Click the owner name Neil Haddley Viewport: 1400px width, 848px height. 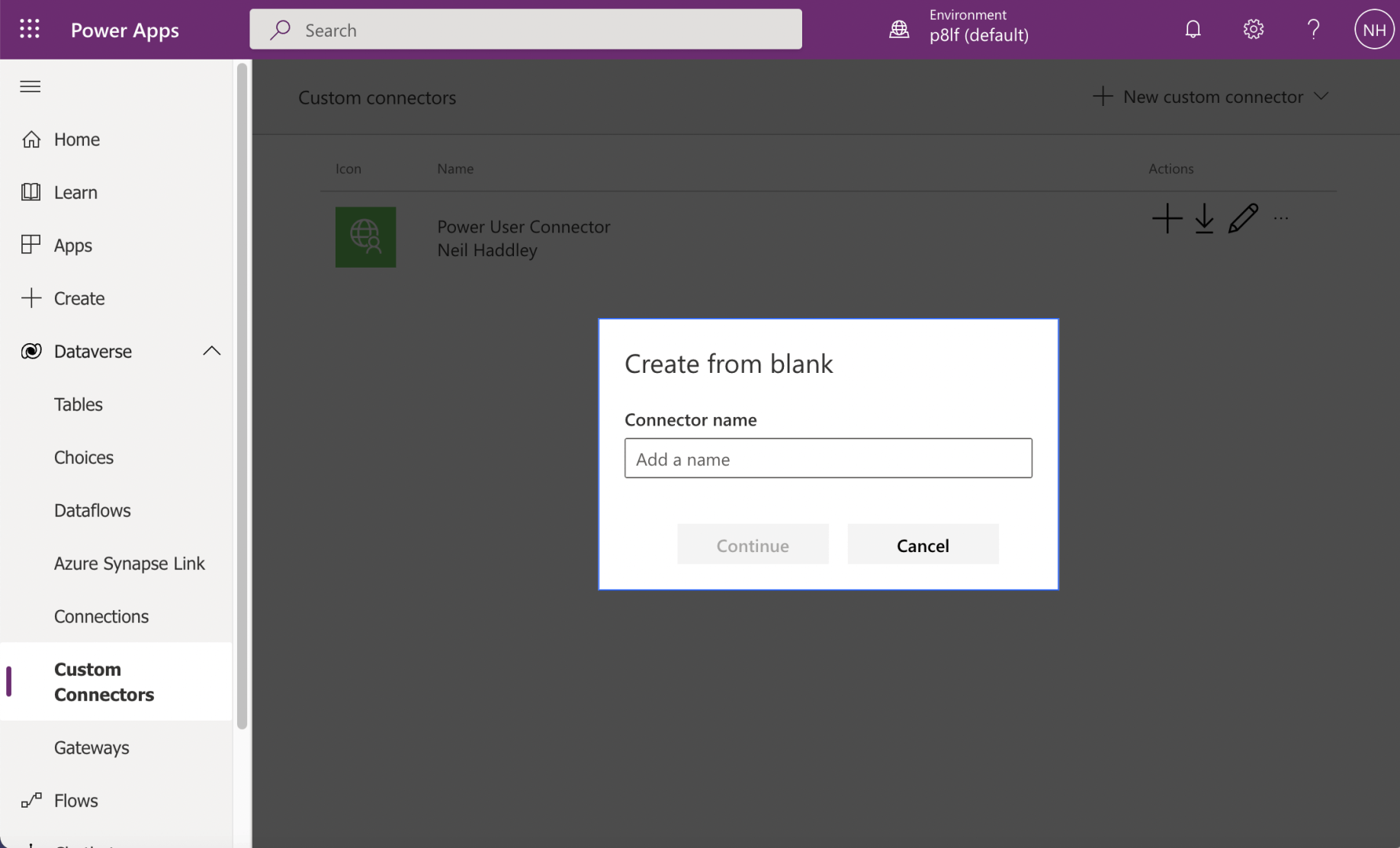click(486, 250)
